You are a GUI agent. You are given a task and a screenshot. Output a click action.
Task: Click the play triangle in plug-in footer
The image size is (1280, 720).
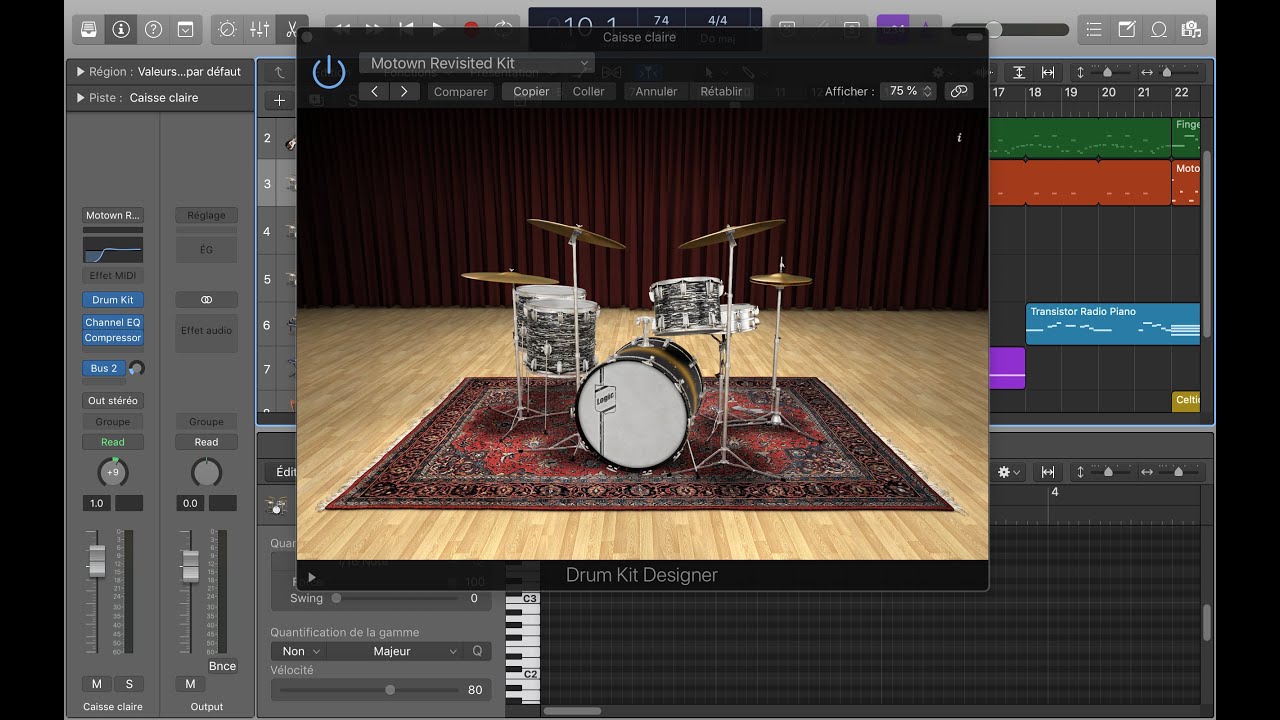tap(312, 577)
